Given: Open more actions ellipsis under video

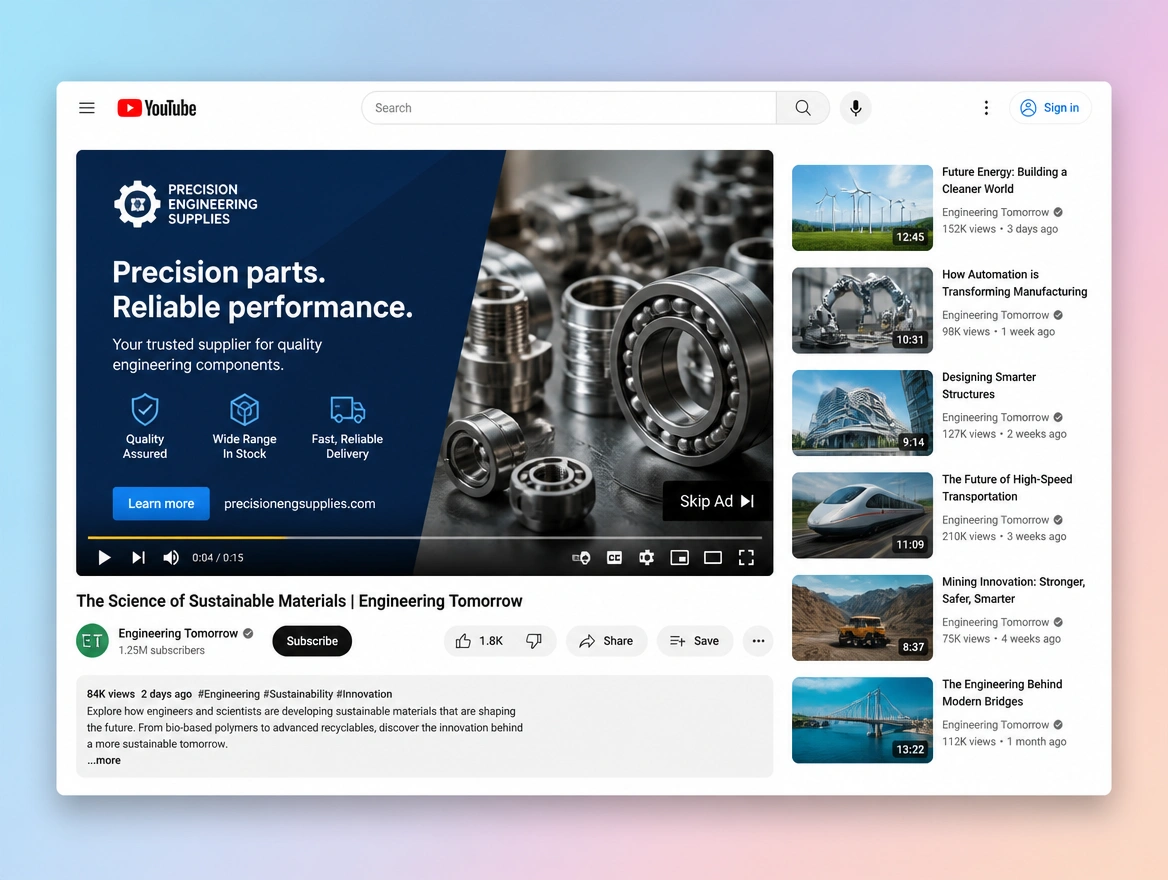Looking at the screenshot, I should [x=758, y=641].
